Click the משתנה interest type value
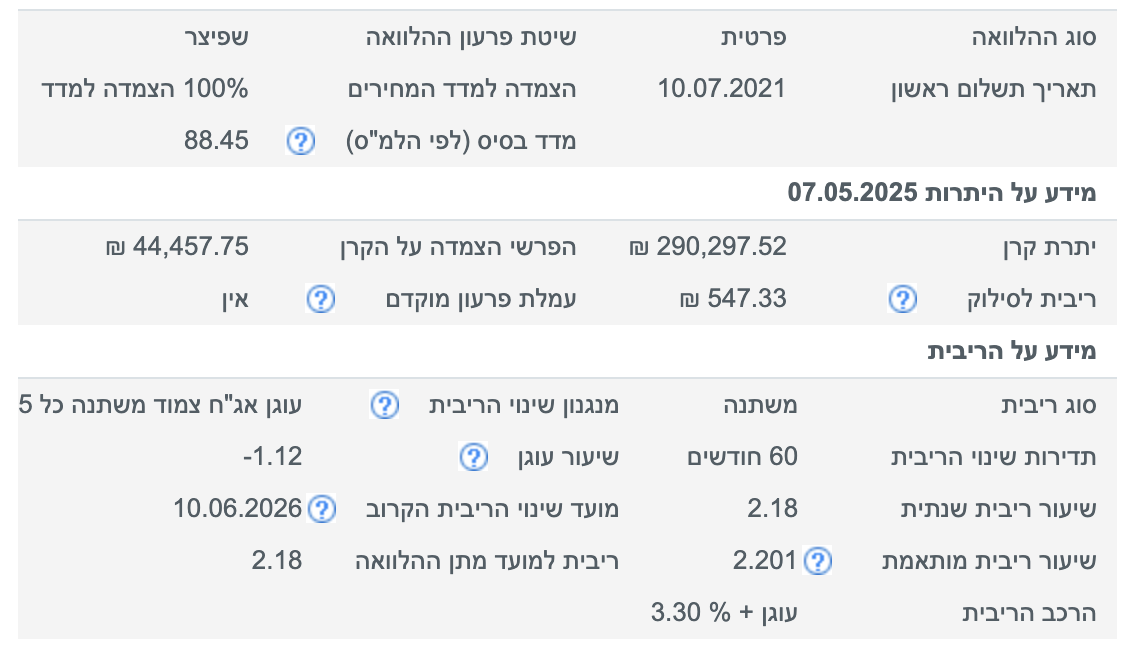The image size is (1126, 658). point(760,405)
